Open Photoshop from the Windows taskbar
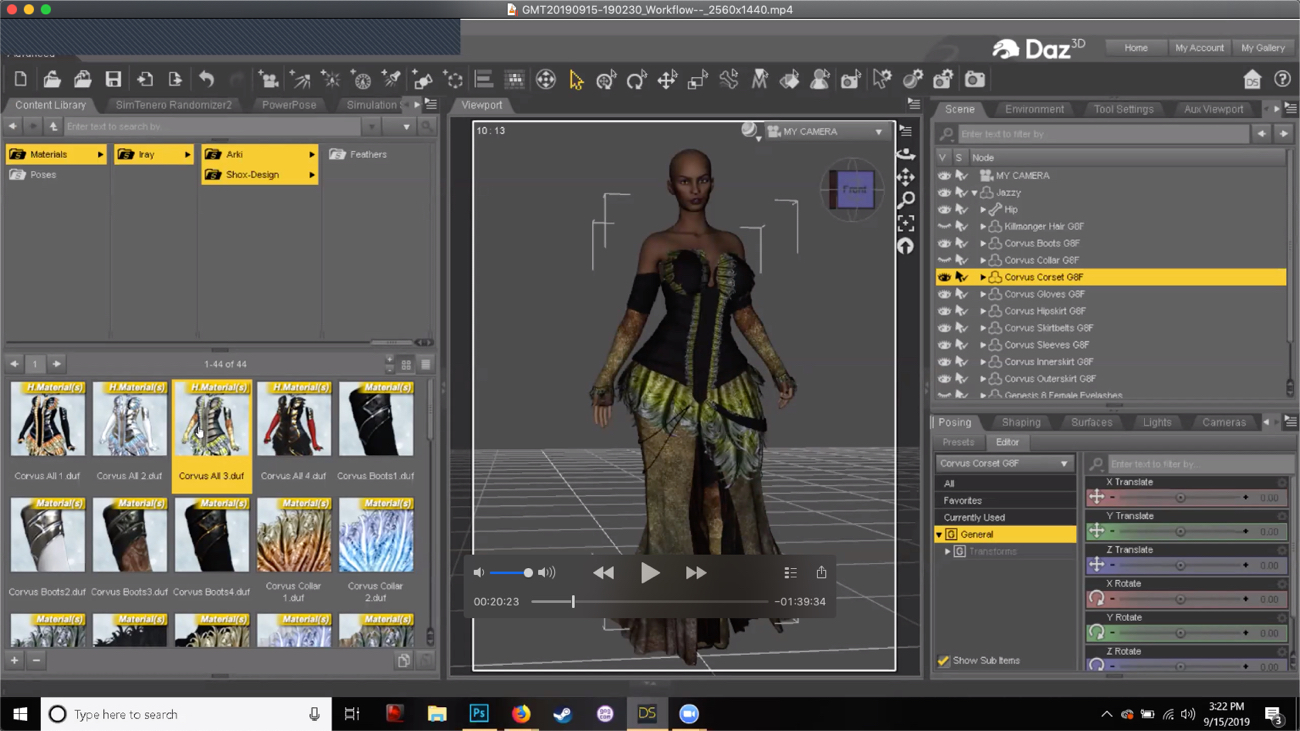Viewport: 1300px width, 731px height. click(479, 714)
